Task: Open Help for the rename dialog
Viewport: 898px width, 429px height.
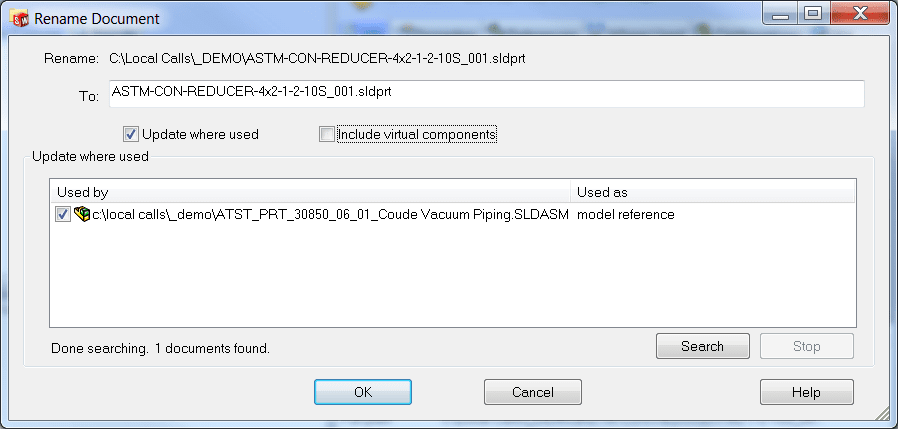Action: [806, 392]
